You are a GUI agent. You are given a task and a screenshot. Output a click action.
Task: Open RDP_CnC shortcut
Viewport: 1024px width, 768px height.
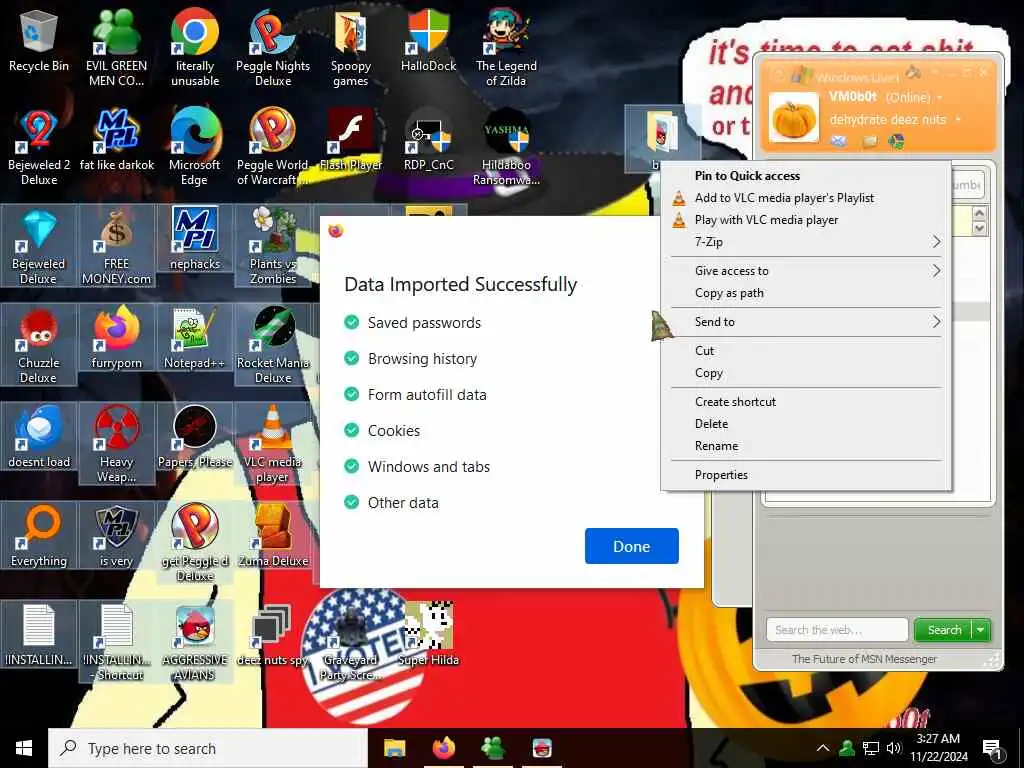tap(428, 140)
